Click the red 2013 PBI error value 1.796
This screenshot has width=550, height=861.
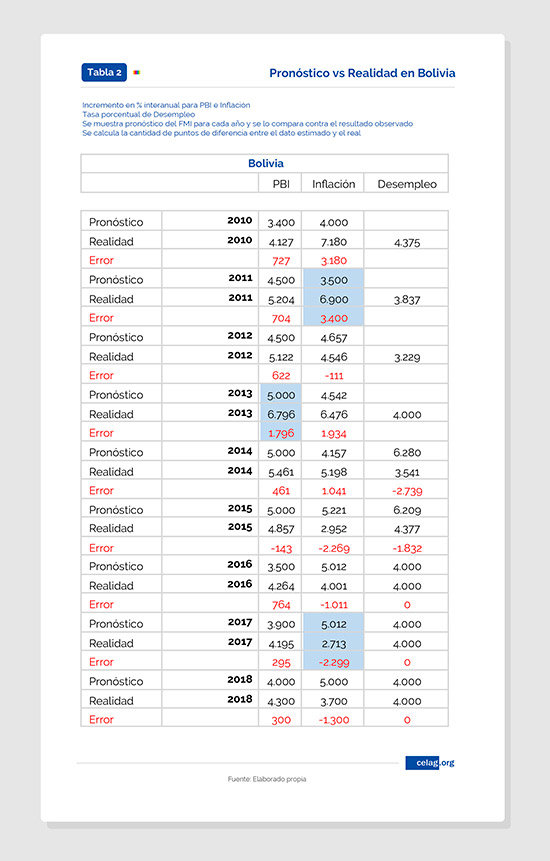point(281,433)
